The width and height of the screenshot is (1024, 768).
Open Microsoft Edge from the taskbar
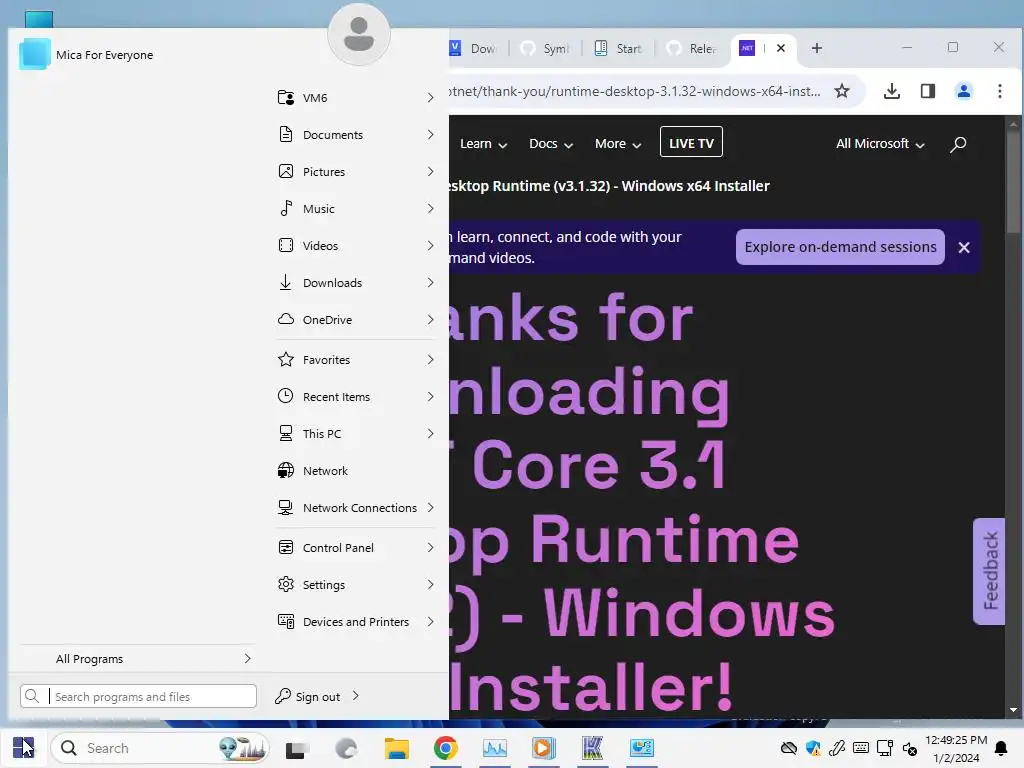[x=346, y=748]
